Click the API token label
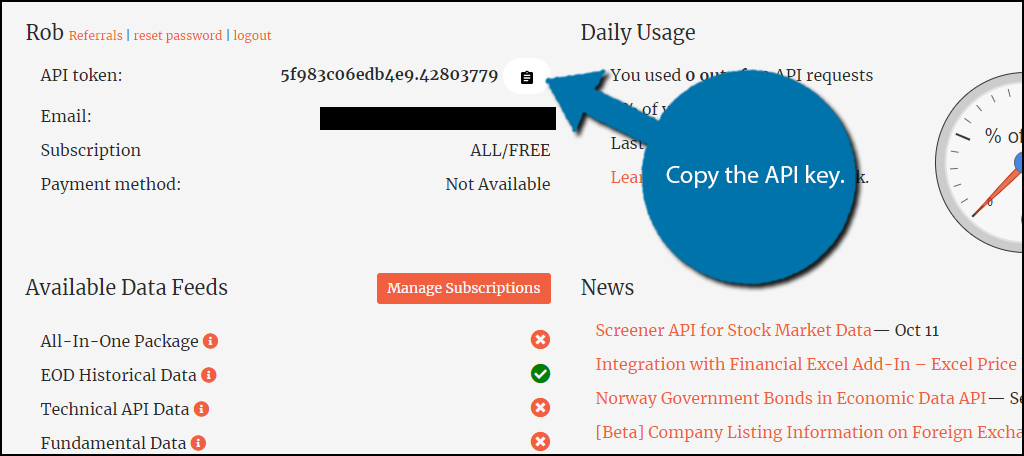The image size is (1024, 456). point(82,76)
